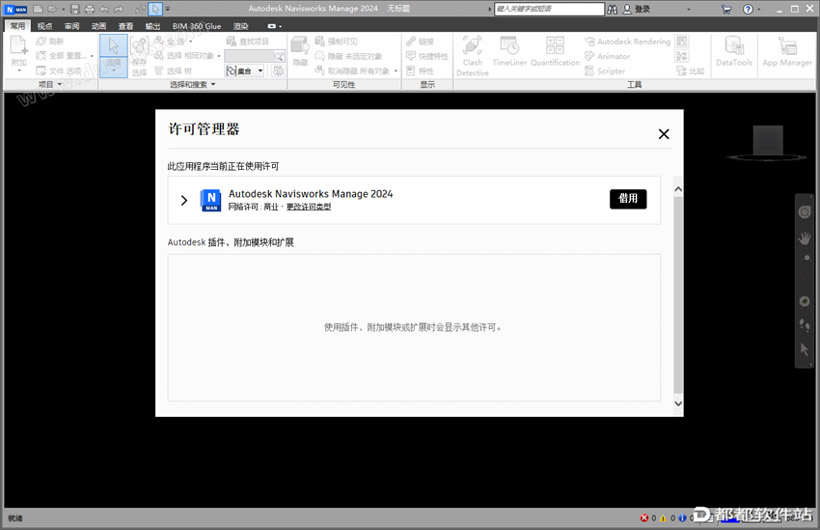The image size is (820, 530).
Task: Switch to the 查看 (View) ribbon tab
Action: click(x=126, y=26)
